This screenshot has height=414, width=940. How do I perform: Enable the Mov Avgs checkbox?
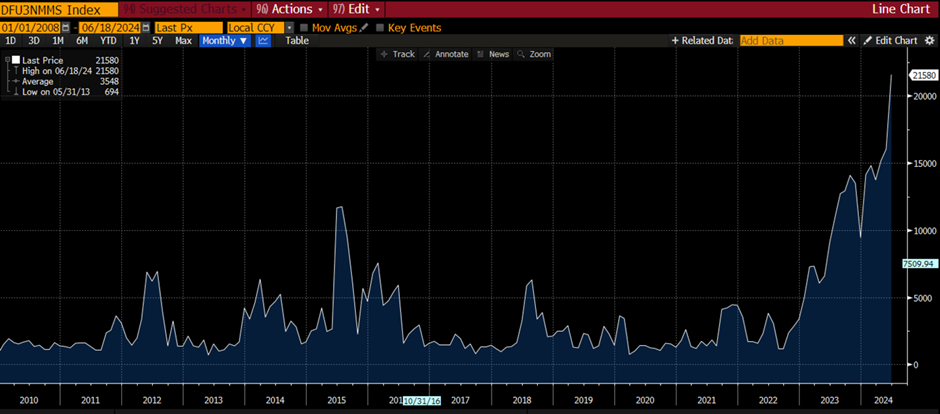pos(304,28)
